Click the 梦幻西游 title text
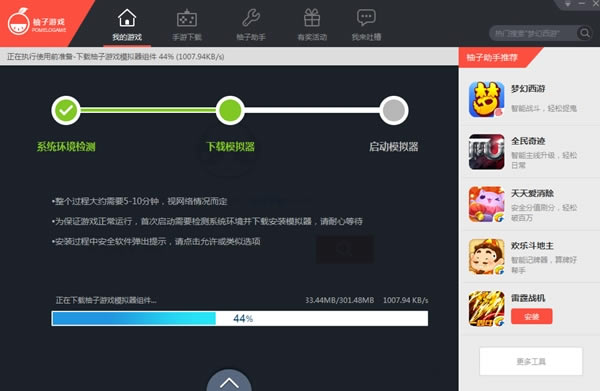600x391 pixels. click(528, 89)
